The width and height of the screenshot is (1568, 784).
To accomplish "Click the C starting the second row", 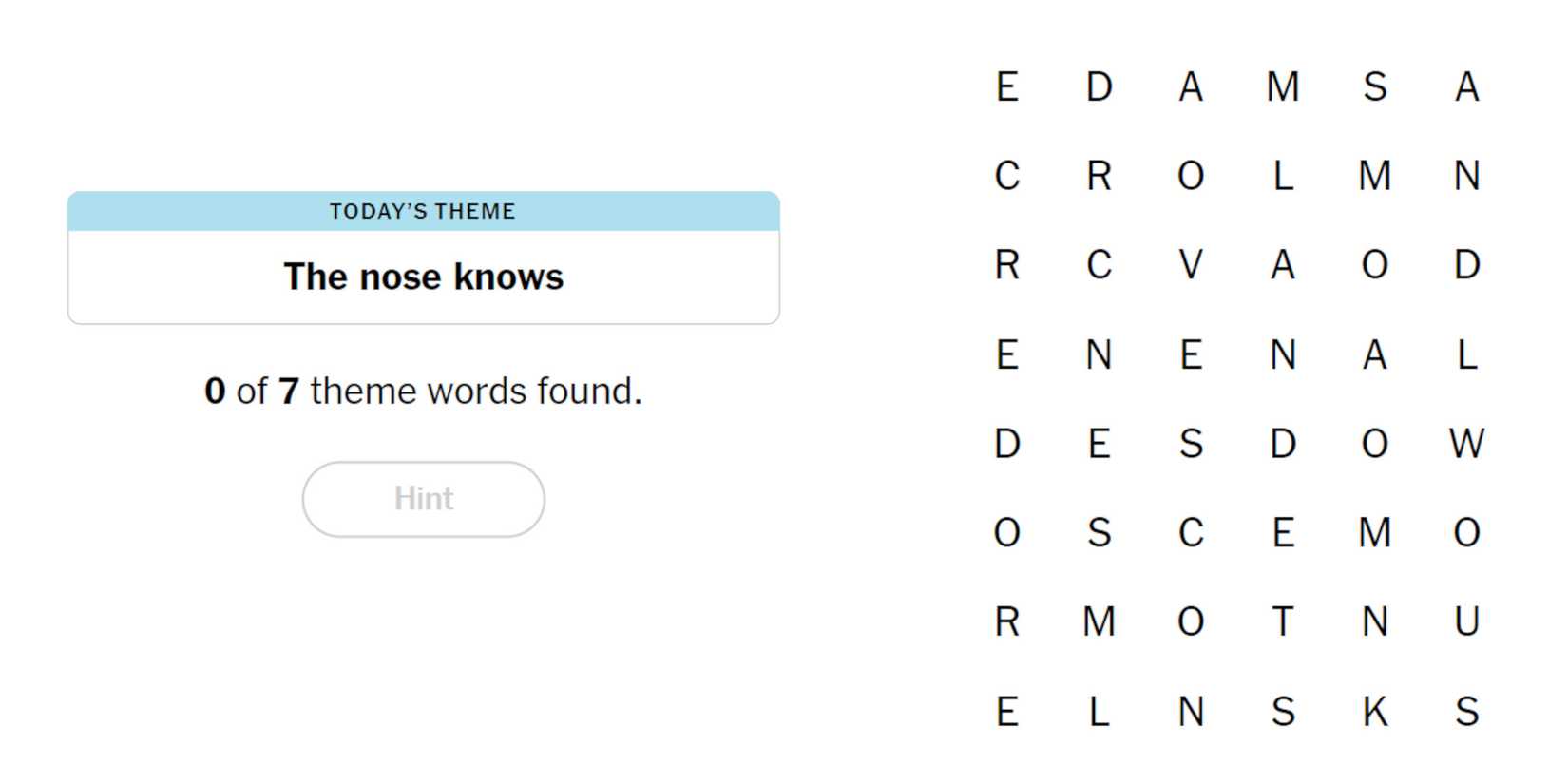I will [x=1007, y=176].
